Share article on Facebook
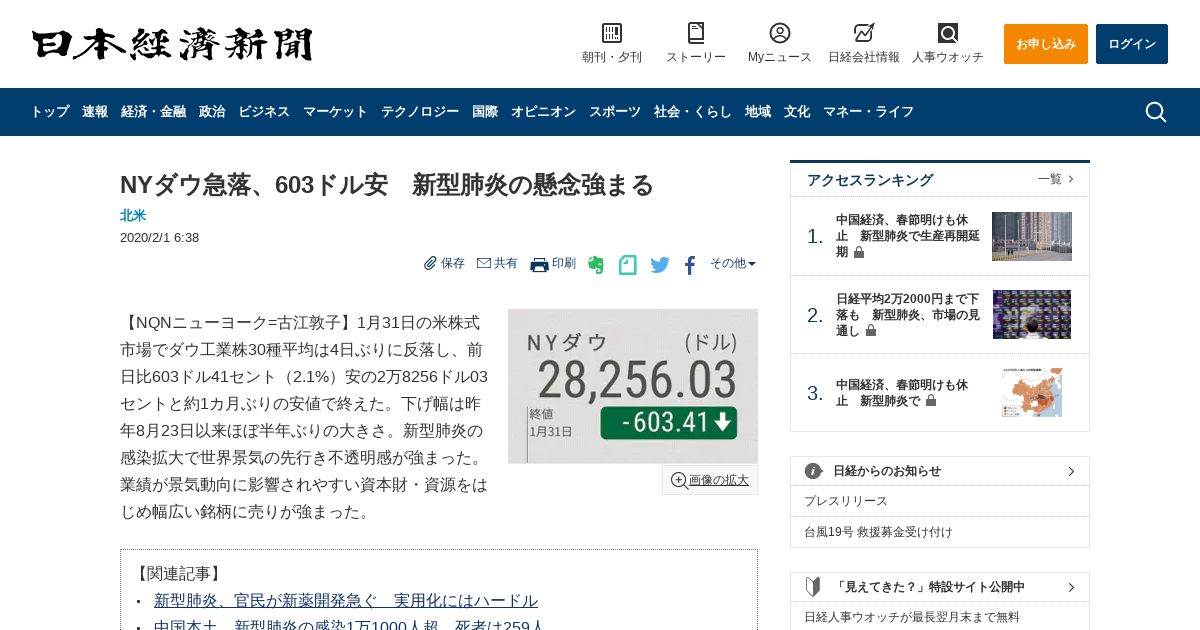Screen dimensions: 1200x630 (x=690, y=265)
